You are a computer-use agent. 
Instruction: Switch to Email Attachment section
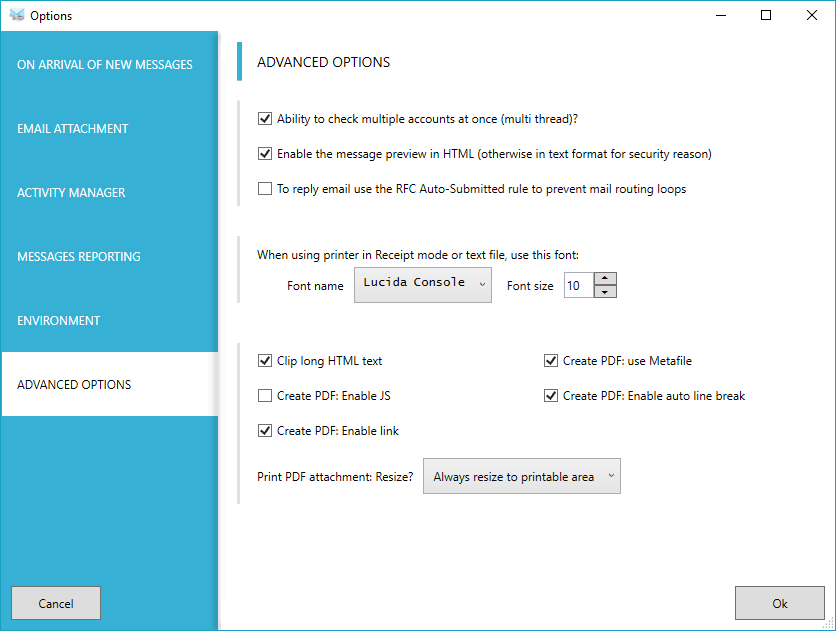click(109, 128)
